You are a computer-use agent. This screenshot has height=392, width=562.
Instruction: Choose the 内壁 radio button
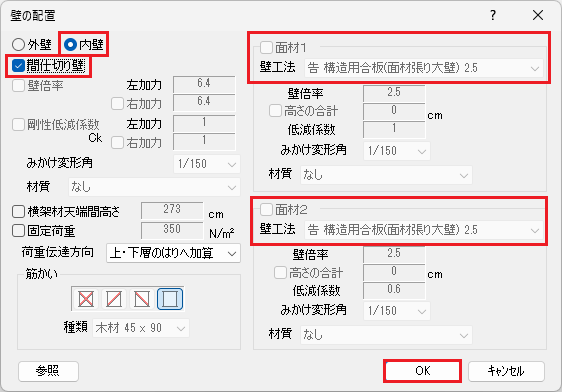point(70,44)
